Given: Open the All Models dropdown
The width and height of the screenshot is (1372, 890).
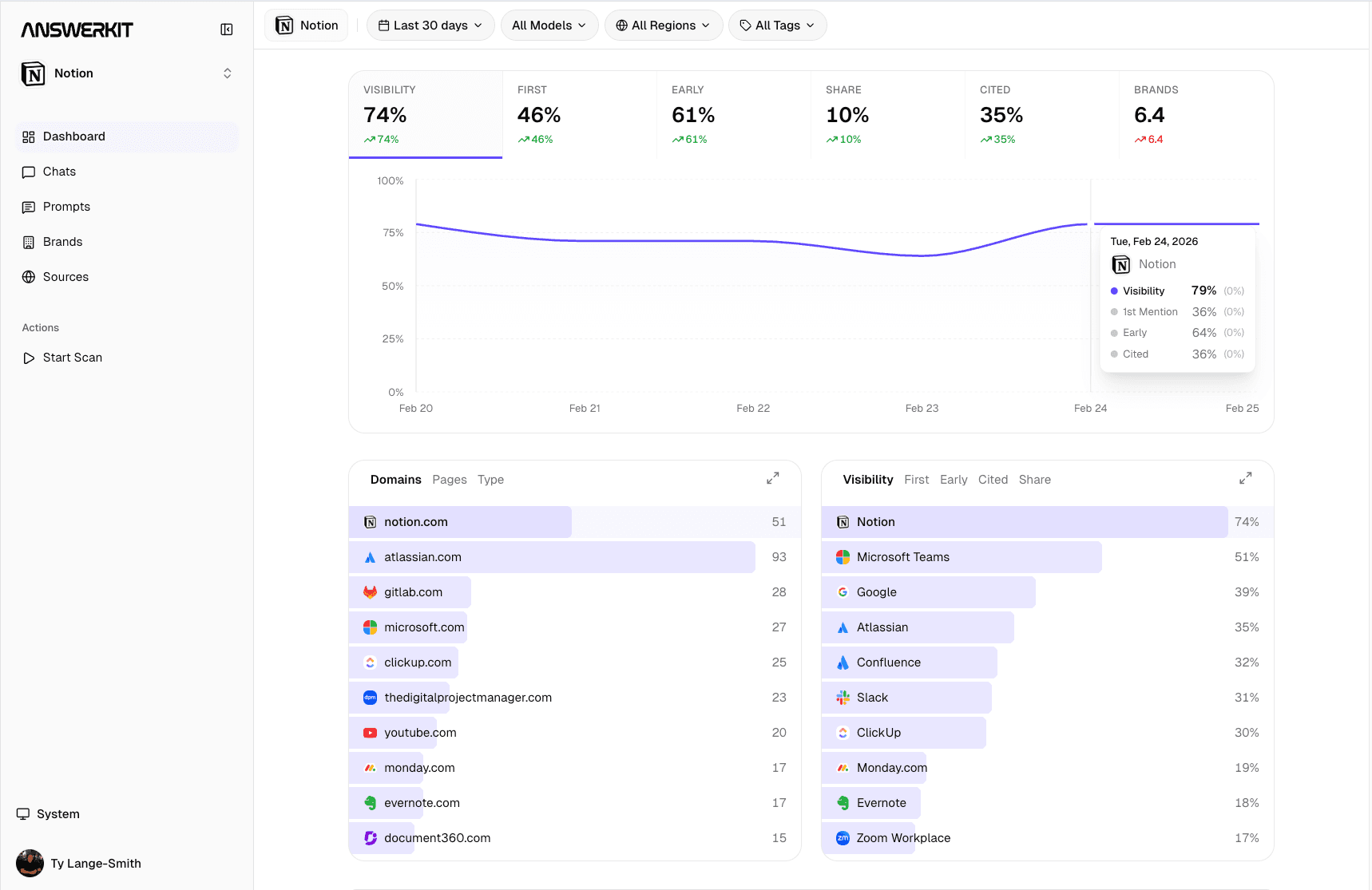Looking at the screenshot, I should click(x=549, y=25).
